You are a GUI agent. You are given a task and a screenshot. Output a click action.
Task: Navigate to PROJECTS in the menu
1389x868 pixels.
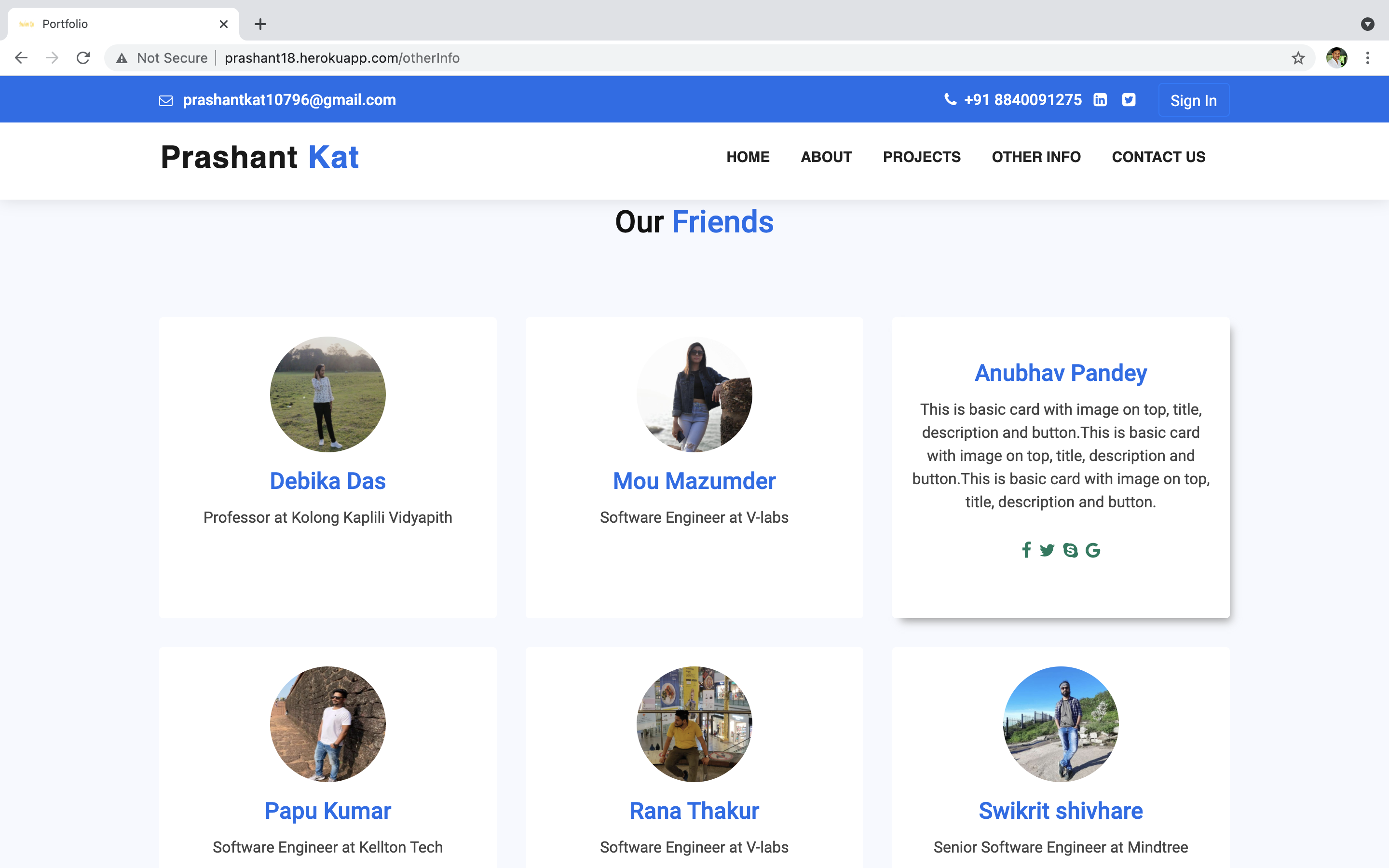pos(921,157)
